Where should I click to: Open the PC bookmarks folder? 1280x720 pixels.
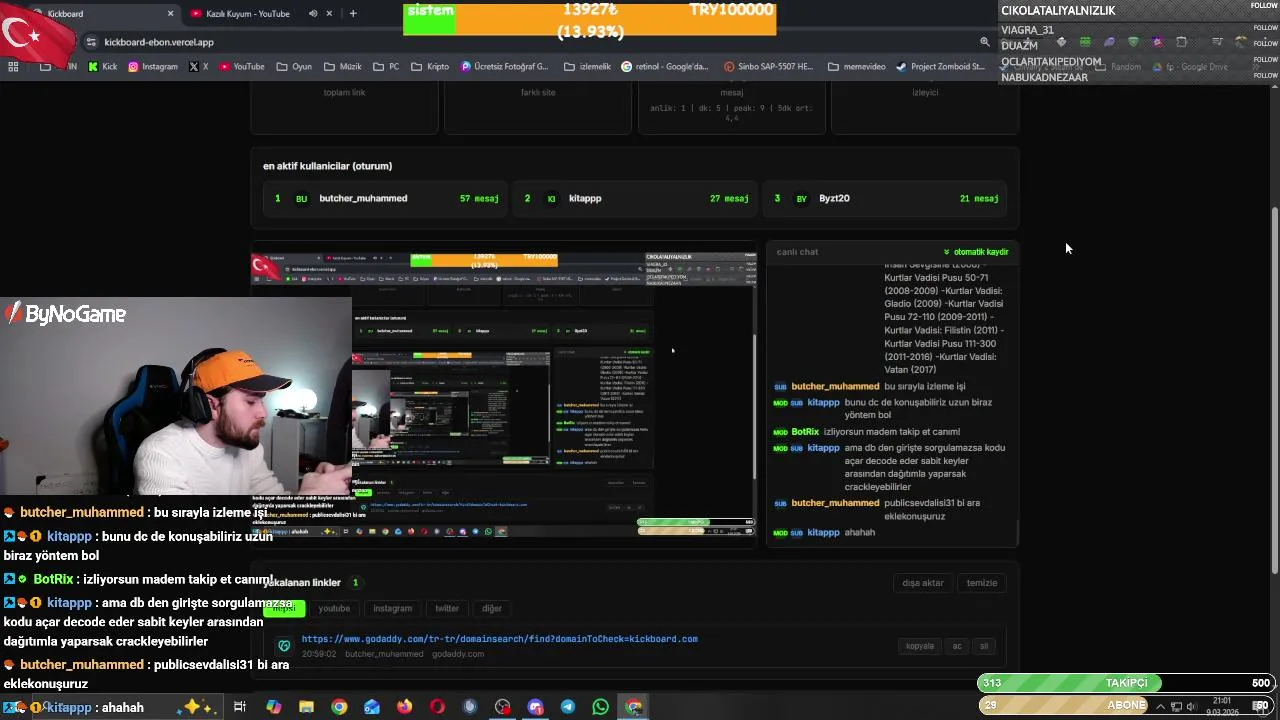386,67
